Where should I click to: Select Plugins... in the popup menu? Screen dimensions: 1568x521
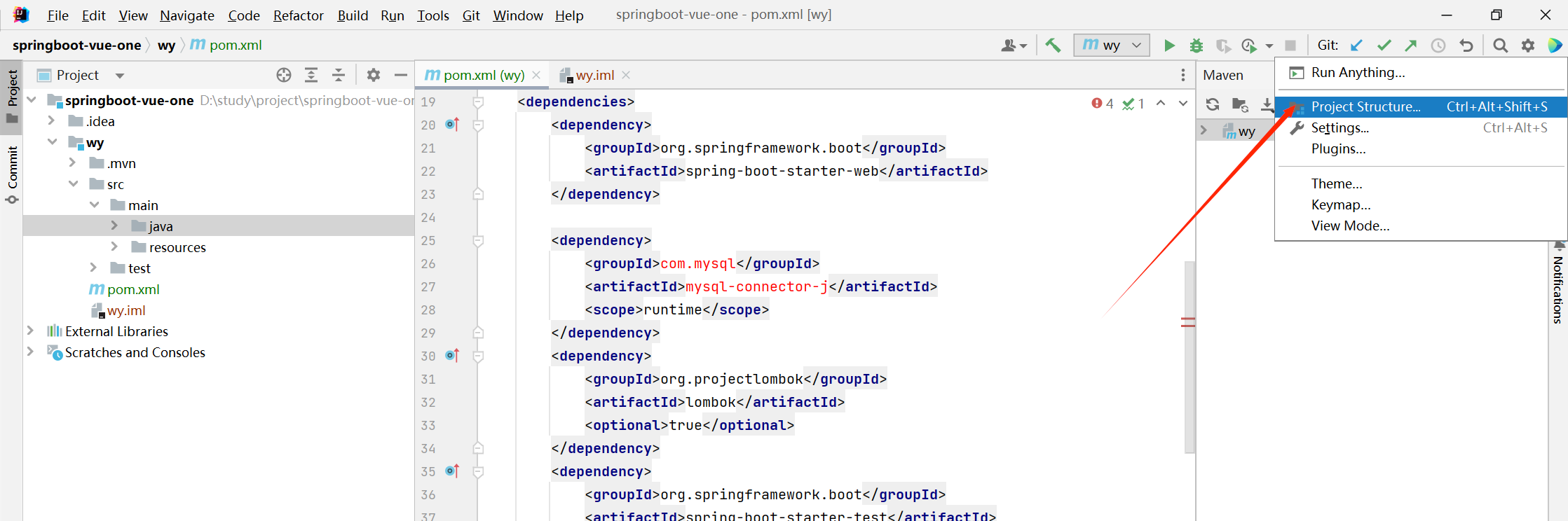(x=1421, y=148)
